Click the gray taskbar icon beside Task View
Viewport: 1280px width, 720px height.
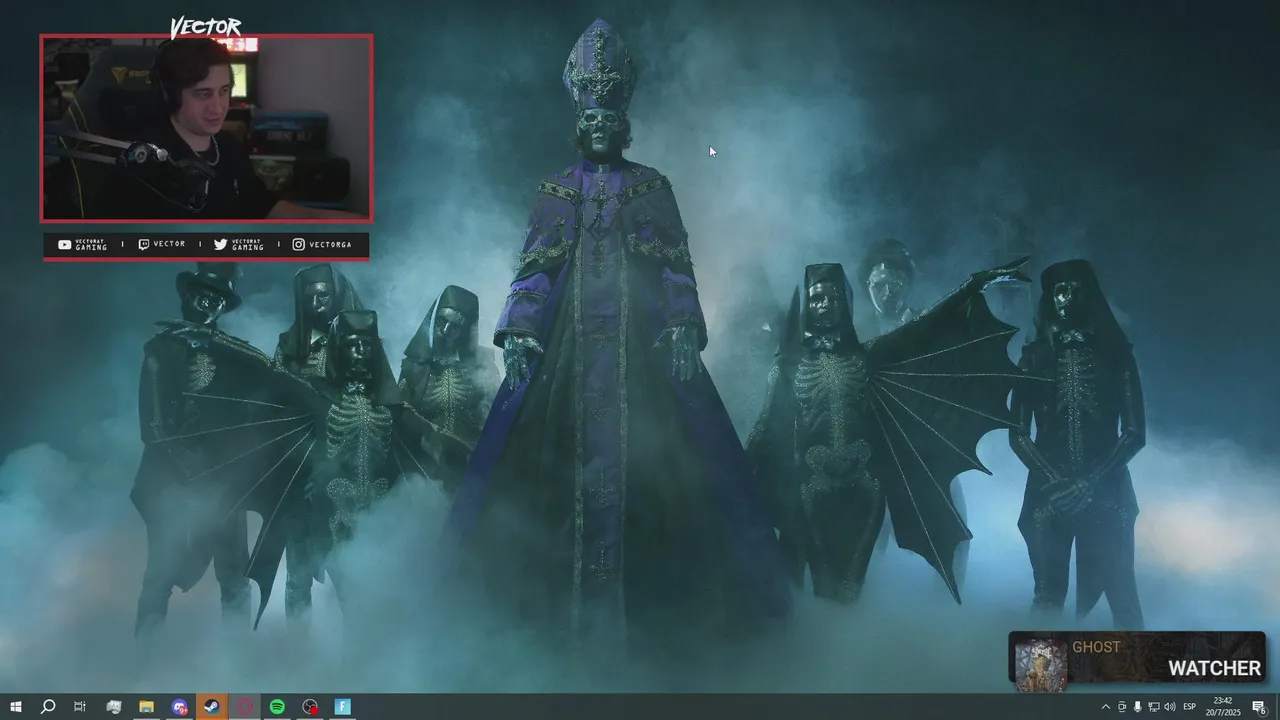coord(113,707)
